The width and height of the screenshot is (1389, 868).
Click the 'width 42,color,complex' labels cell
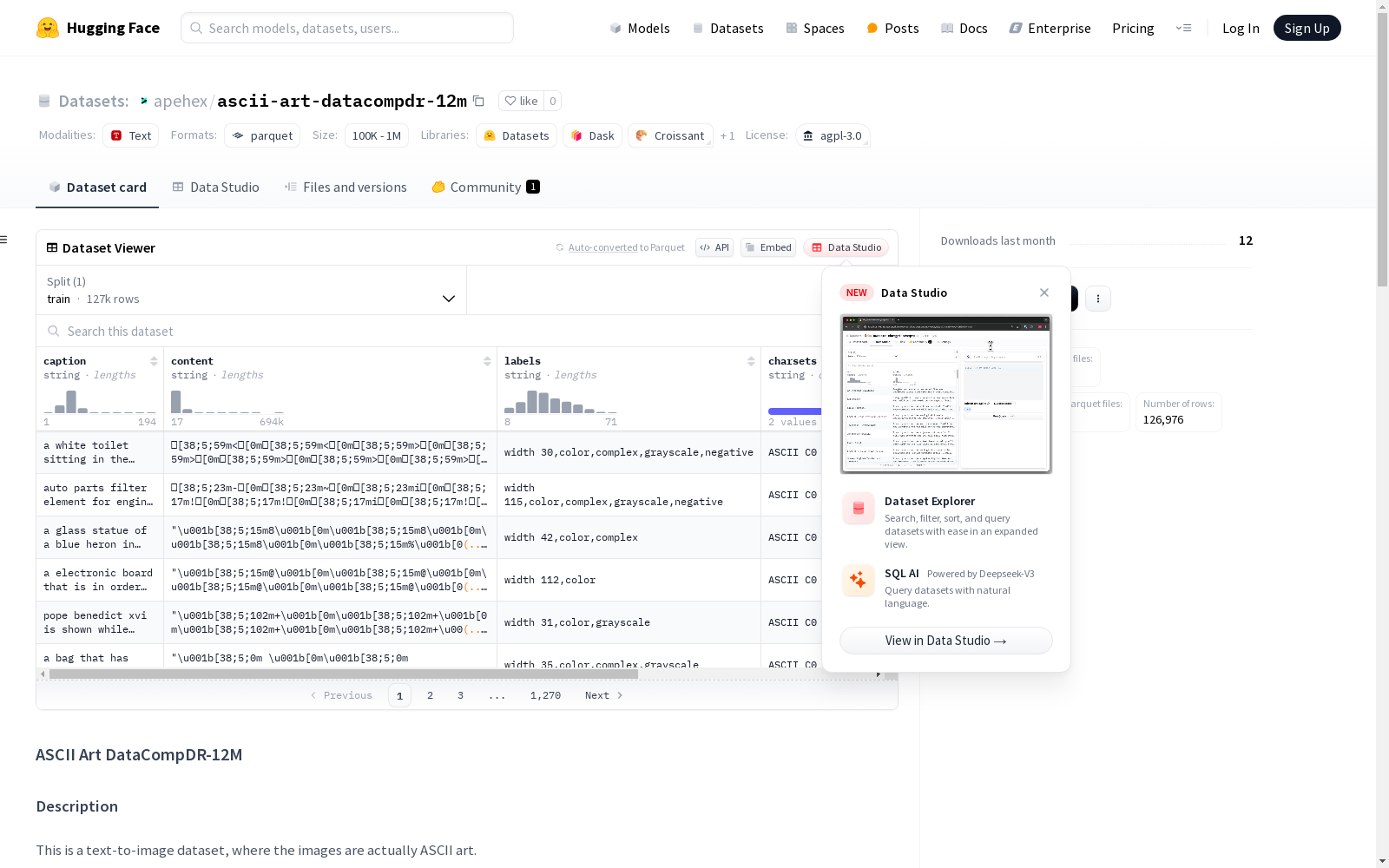click(x=629, y=537)
